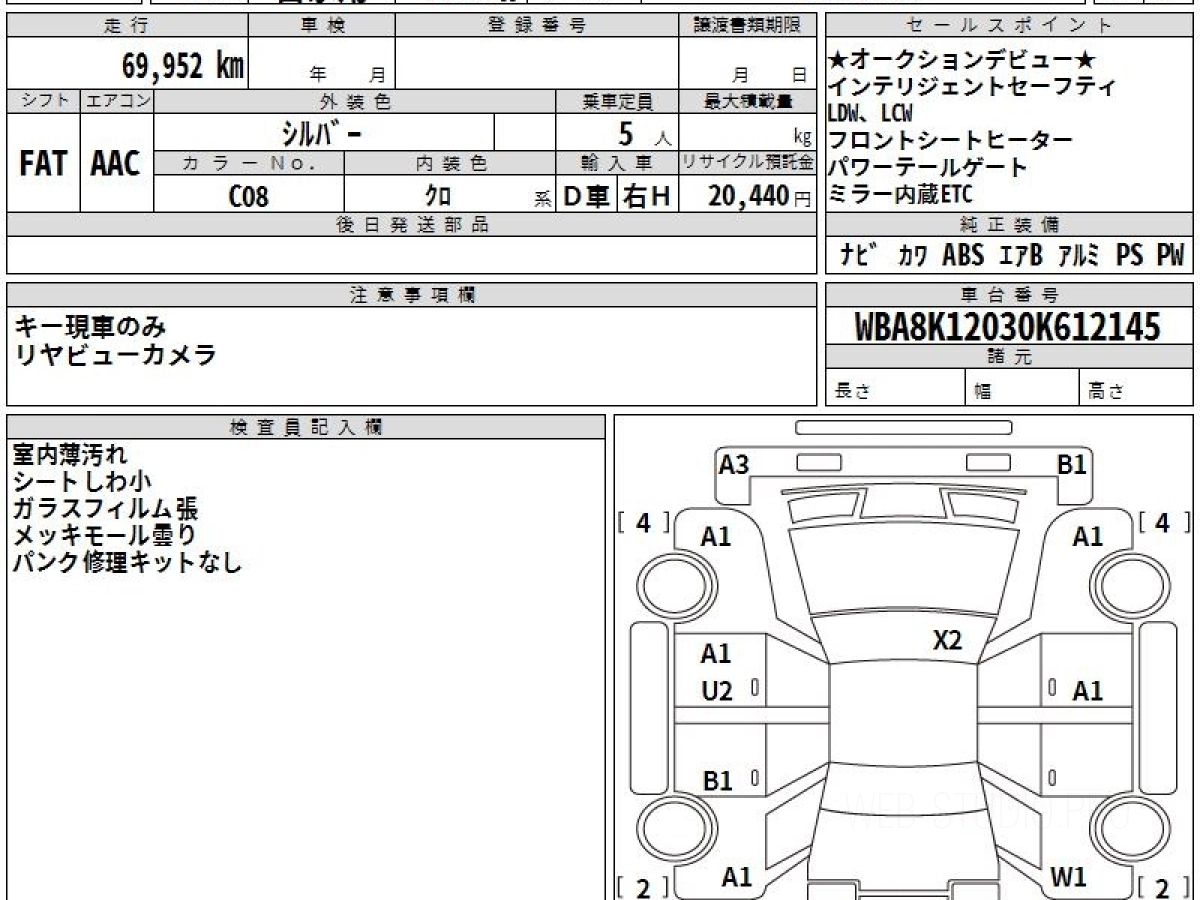Select the "長さ" dimension label
The image size is (1200, 900).
[853, 392]
